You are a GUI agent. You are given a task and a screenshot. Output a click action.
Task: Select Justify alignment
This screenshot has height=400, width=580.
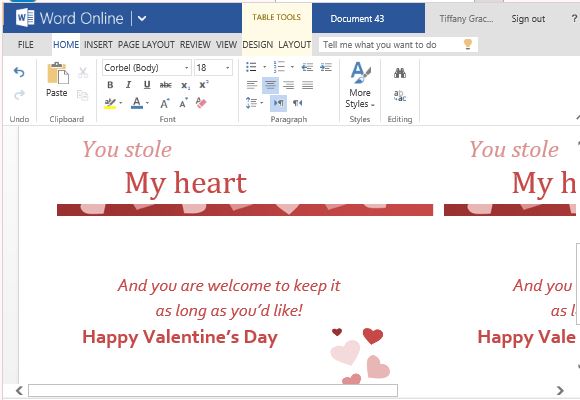click(307, 85)
